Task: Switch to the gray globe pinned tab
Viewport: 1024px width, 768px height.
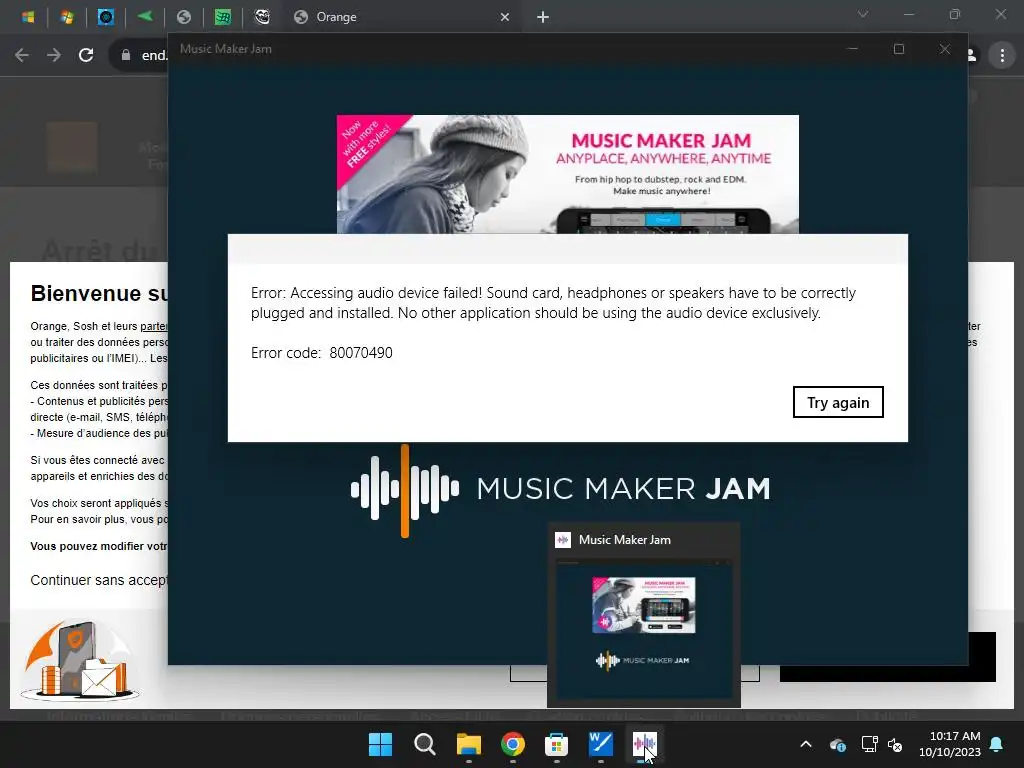Action: 184,17
